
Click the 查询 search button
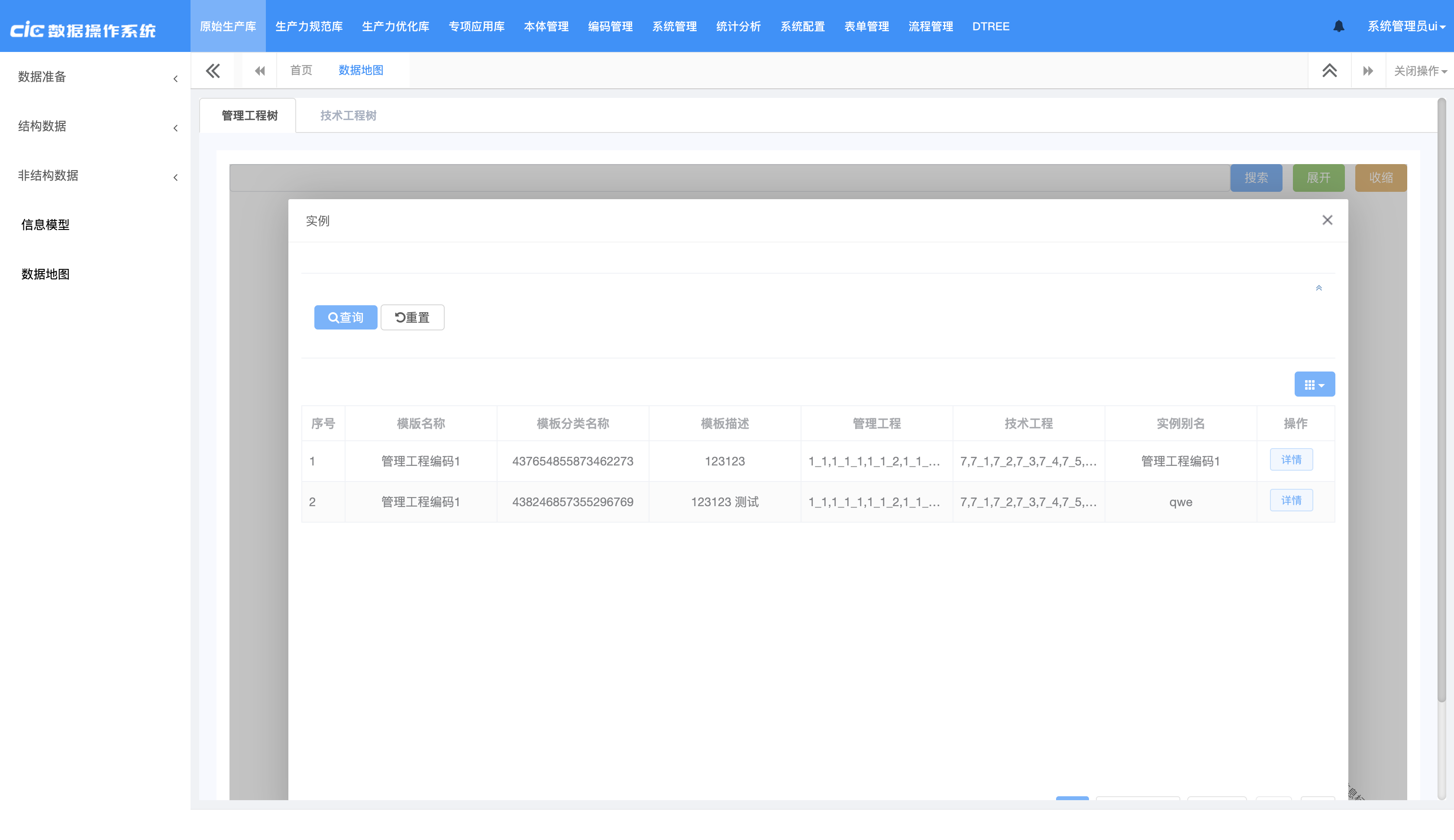[x=346, y=317]
